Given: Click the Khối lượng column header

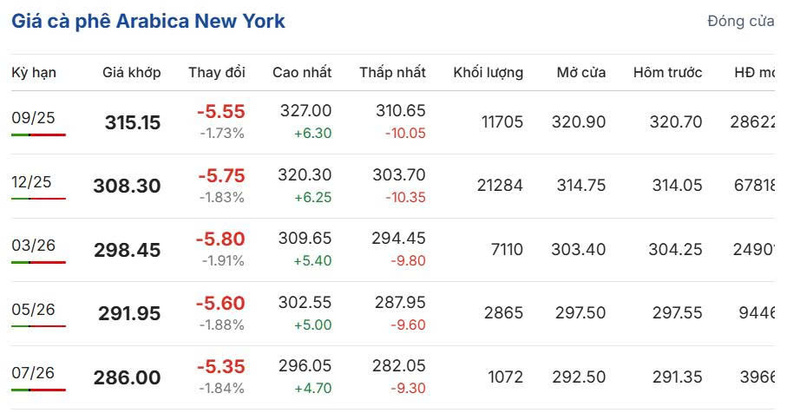Looking at the screenshot, I should click(488, 73).
